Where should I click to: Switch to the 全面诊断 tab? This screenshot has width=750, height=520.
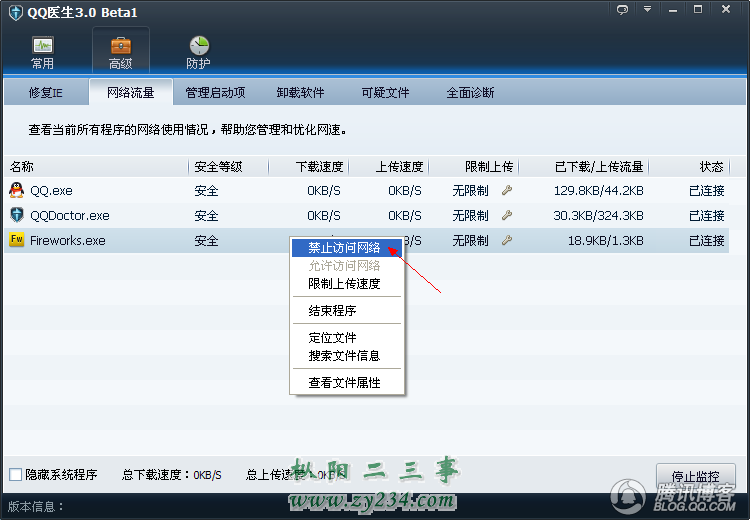pyautogui.click(x=470, y=92)
